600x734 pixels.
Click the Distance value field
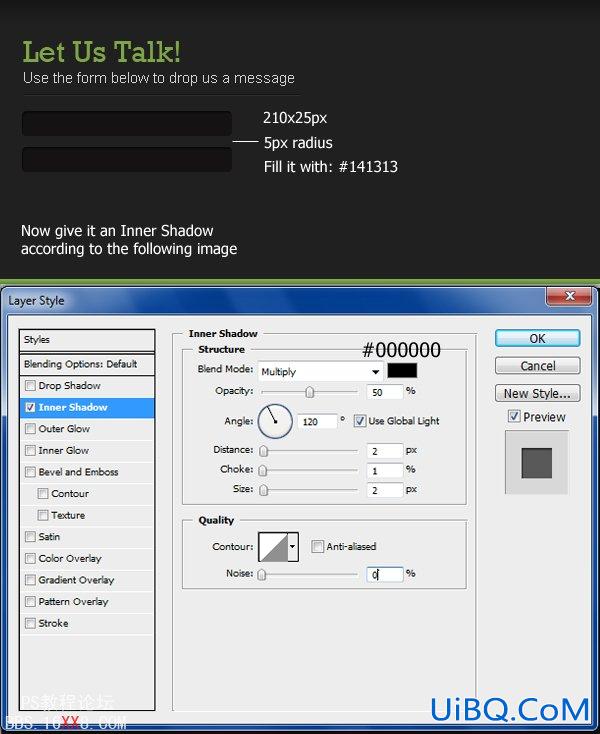[385, 450]
